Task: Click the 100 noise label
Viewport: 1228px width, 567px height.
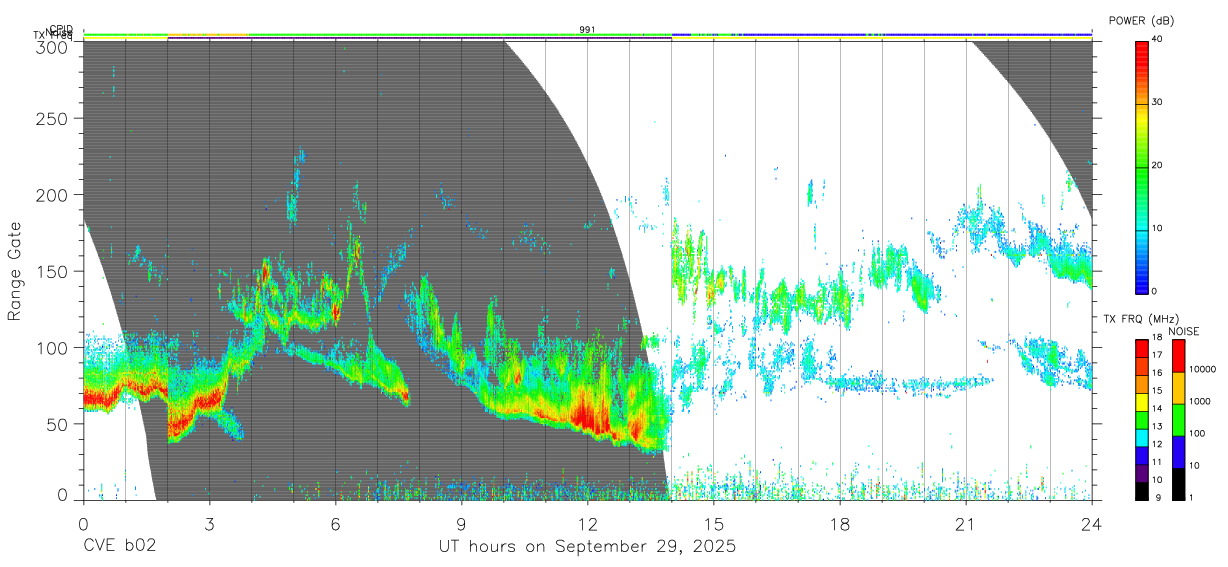Action: (x=1198, y=433)
